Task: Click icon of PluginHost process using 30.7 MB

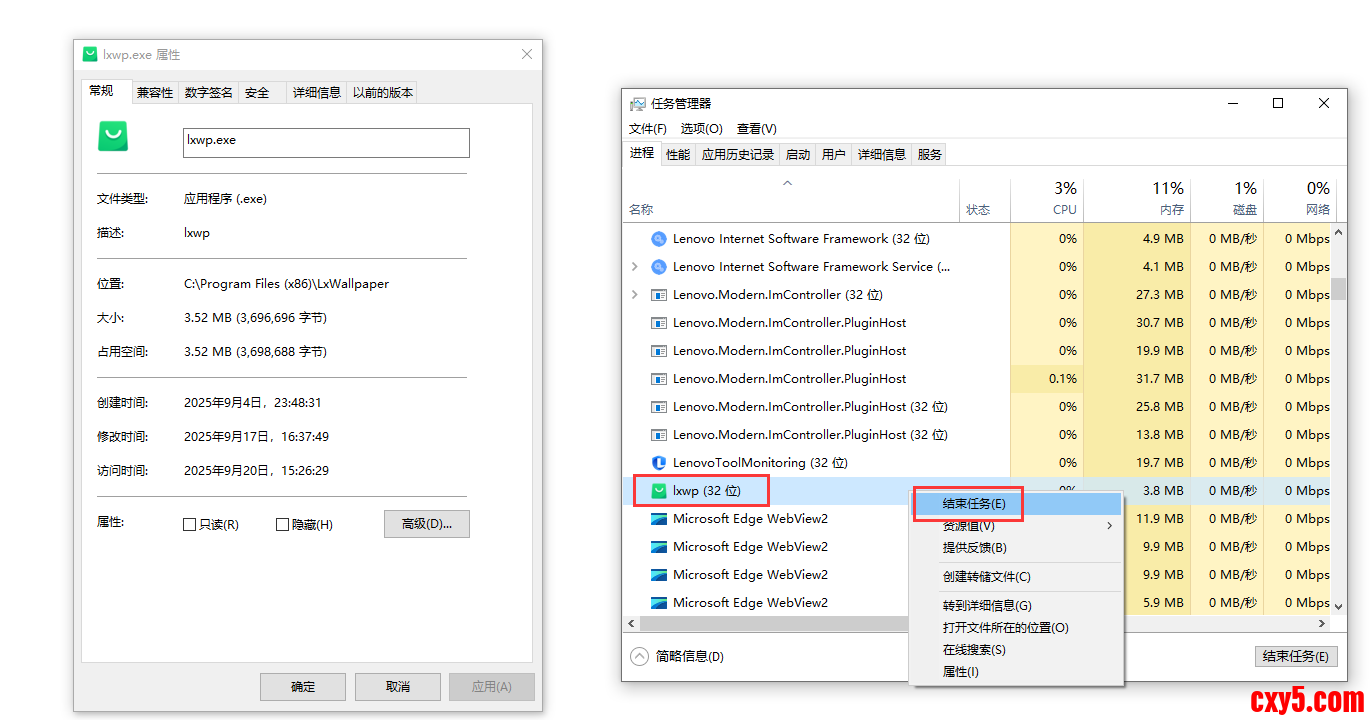Action: pos(658,323)
